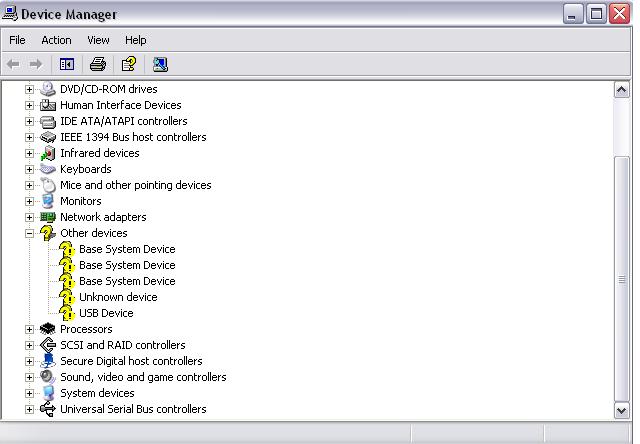Click the DVD/CD-ROM drives disc icon
The image size is (640, 444).
point(48,89)
